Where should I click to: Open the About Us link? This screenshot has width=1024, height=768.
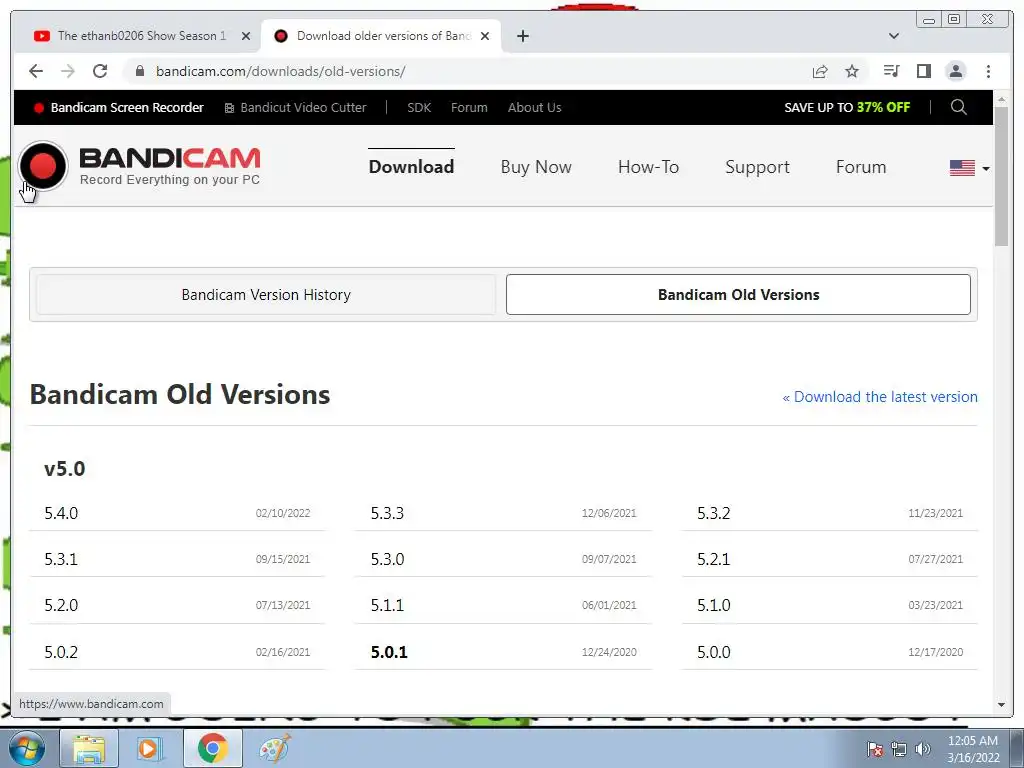[x=534, y=108]
